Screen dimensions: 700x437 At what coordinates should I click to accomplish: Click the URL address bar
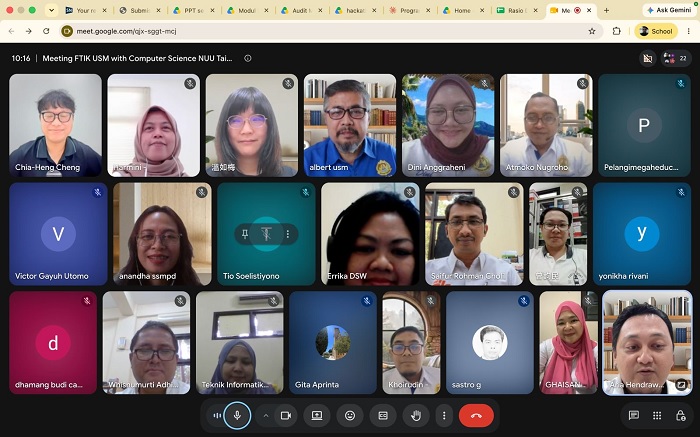coord(330,31)
